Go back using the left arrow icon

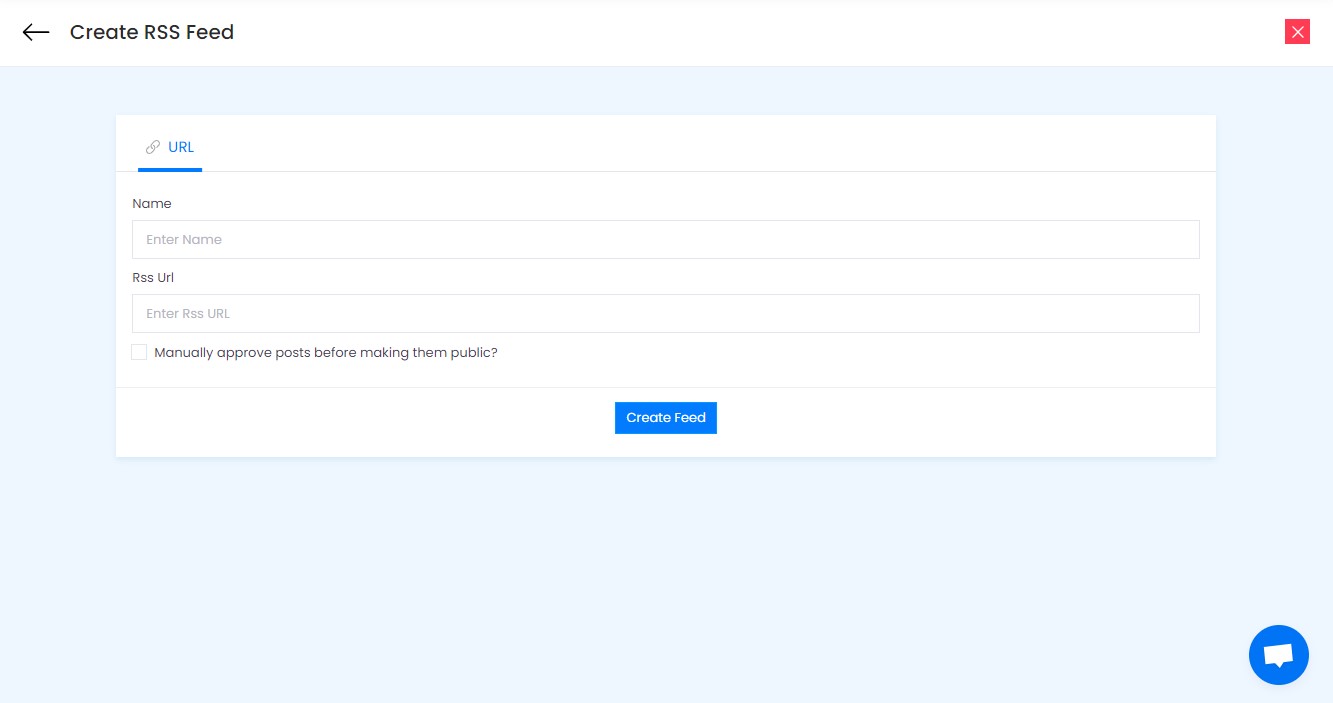(36, 32)
